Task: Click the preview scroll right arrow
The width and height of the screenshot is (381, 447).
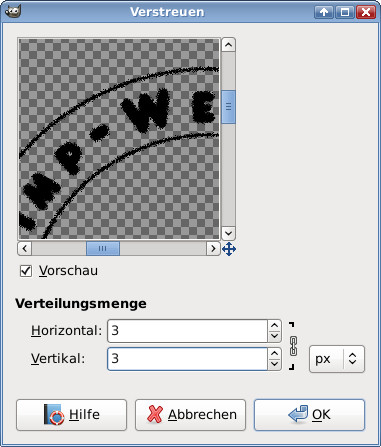Action: click(213, 249)
